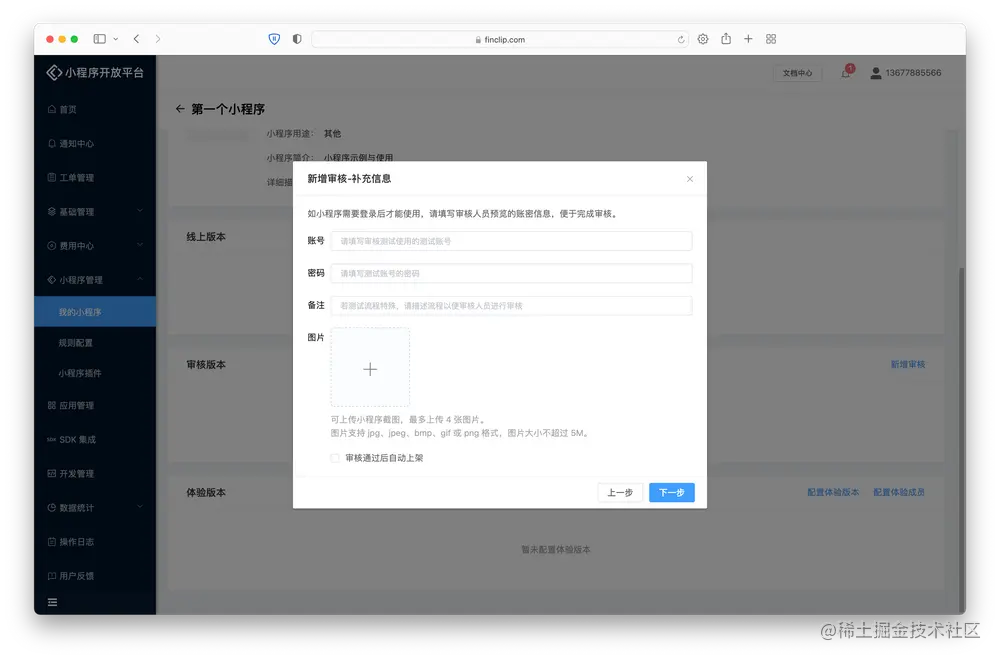Select 规则配置 submenu item
Image resolution: width=1000 pixels, height=660 pixels.
coord(95,342)
